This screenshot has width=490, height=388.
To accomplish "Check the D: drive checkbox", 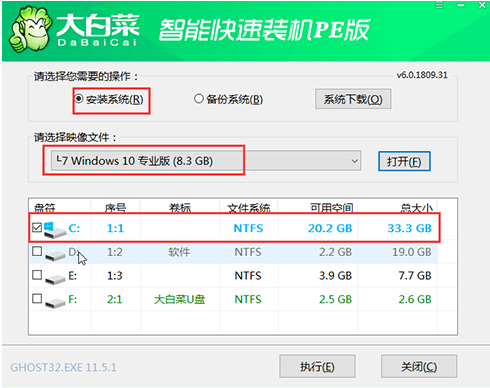I will [x=37, y=251].
